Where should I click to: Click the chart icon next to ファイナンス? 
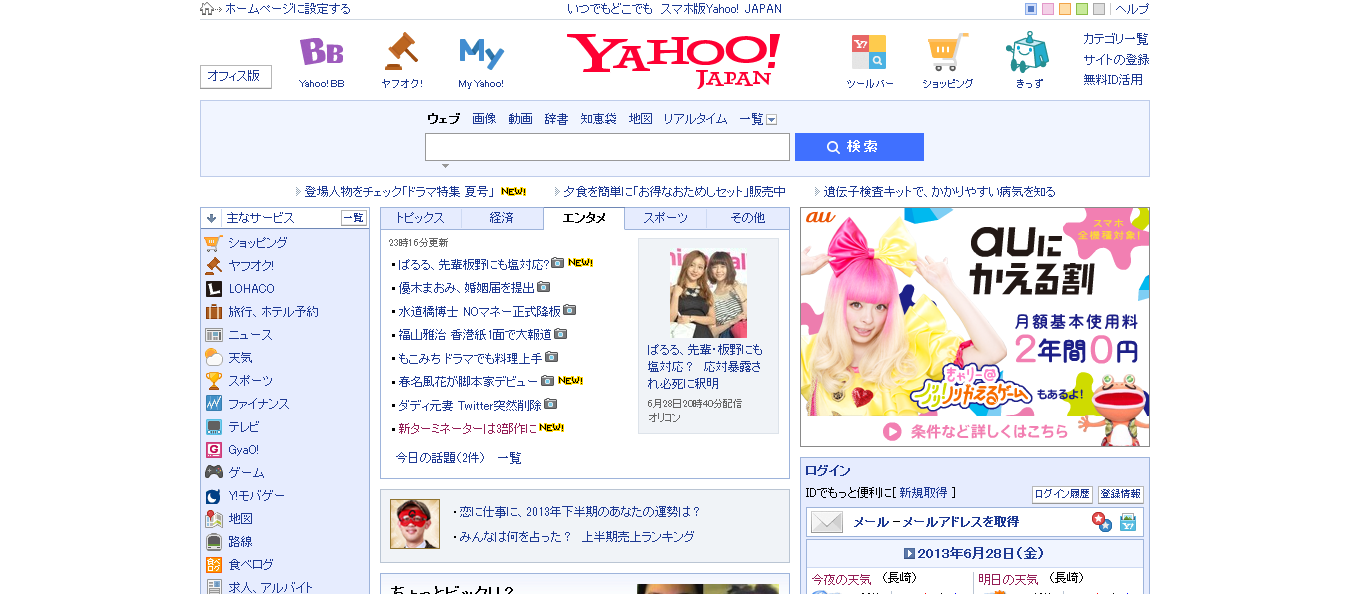213,404
